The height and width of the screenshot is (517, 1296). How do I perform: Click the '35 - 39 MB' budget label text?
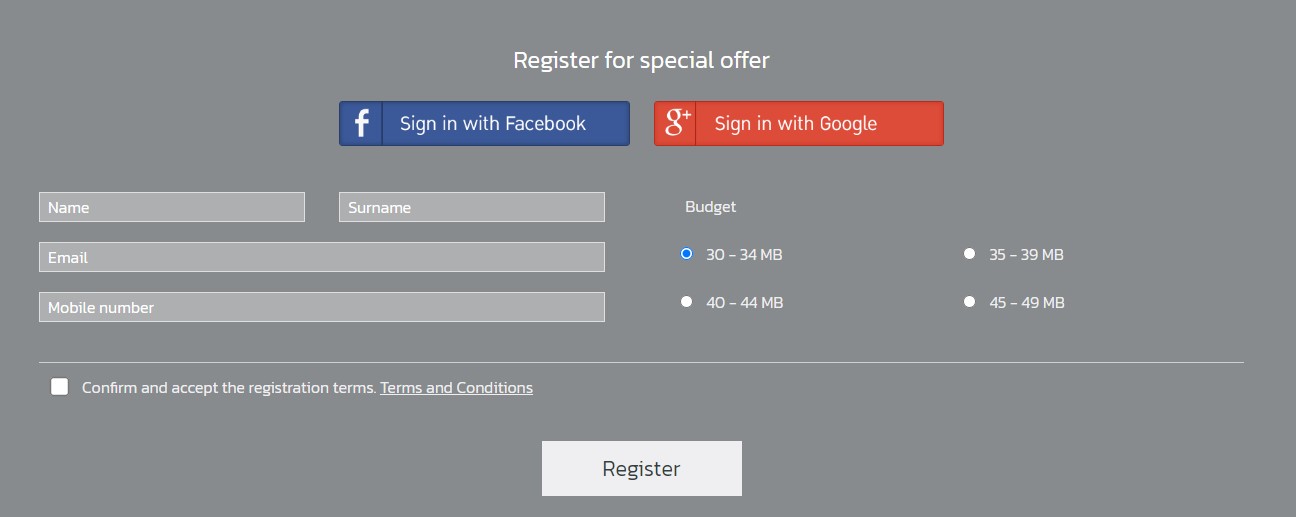click(1027, 255)
